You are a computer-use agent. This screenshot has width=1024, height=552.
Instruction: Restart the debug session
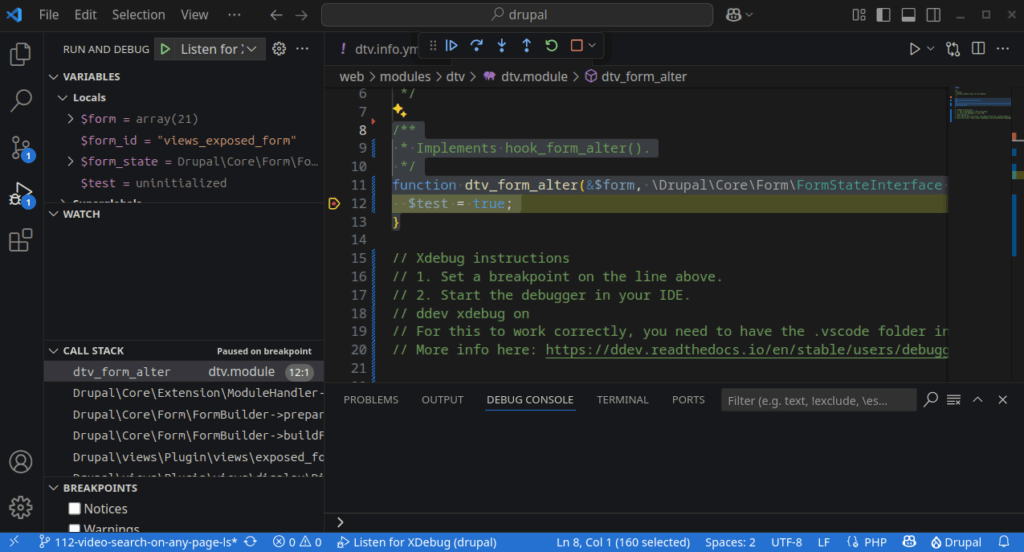(x=551, y=46)
